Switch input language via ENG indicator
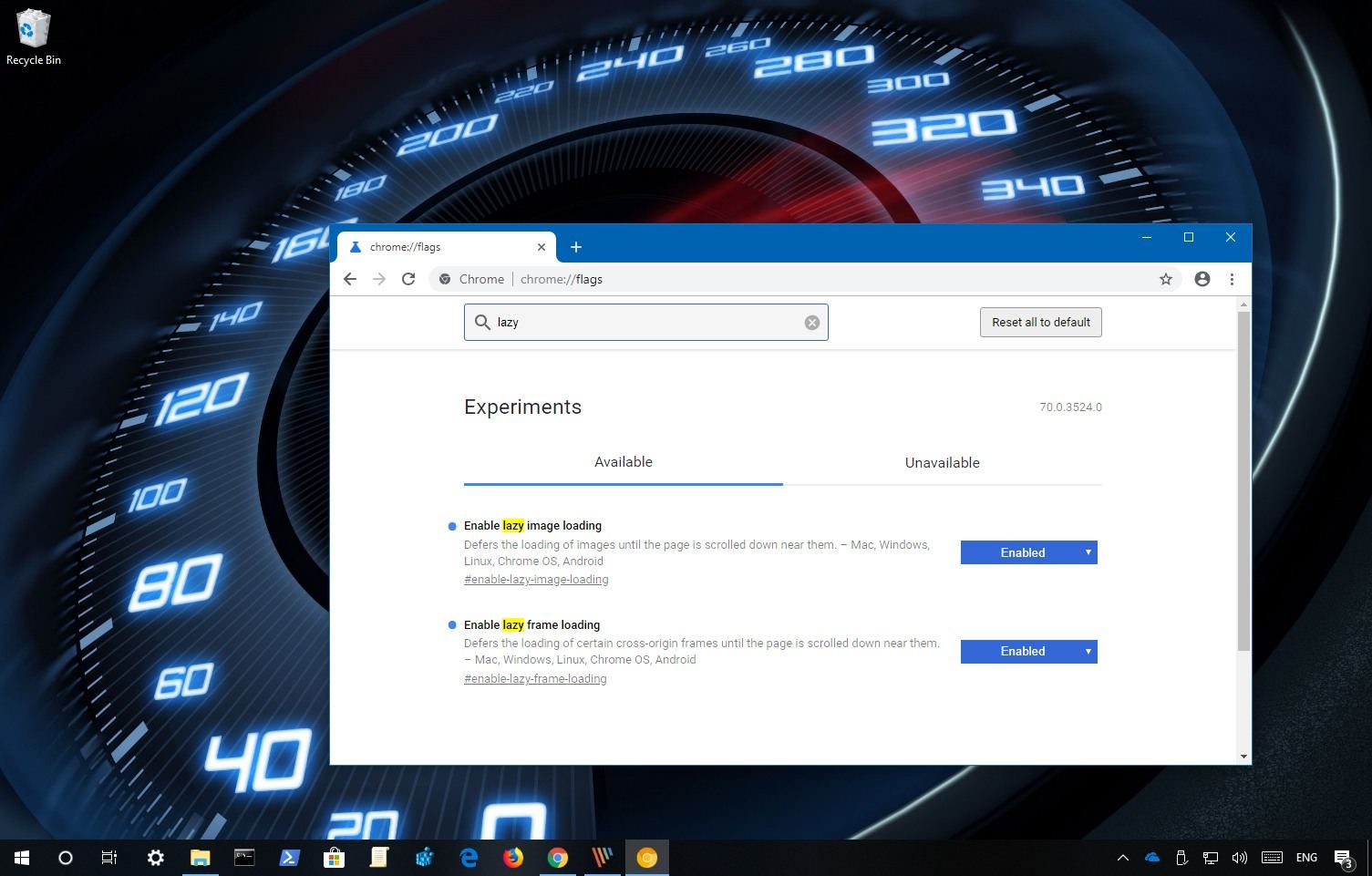 (1306, 858)
